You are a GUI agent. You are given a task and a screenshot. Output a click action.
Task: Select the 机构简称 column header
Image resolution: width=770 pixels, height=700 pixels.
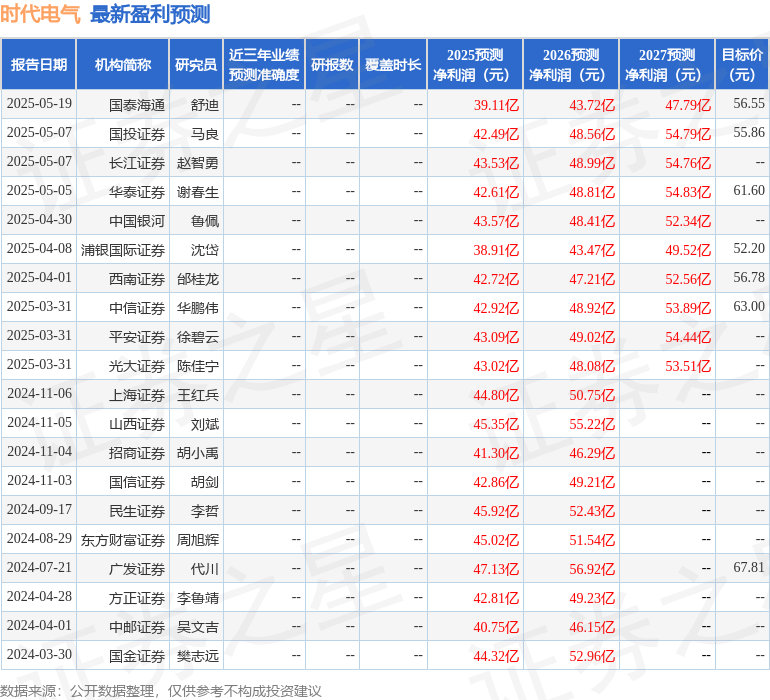click(123, 65)
